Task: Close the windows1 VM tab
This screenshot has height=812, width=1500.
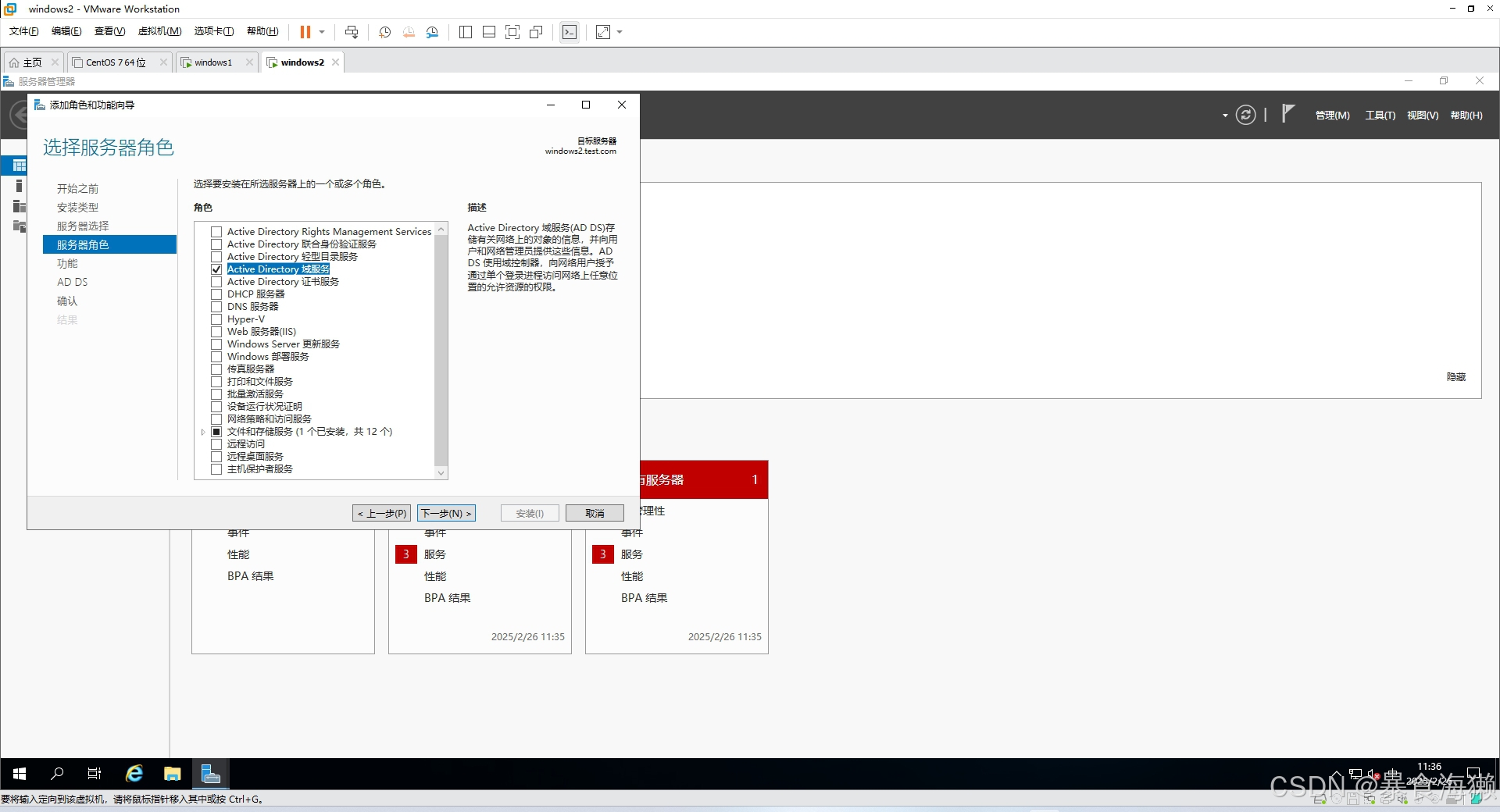Action: coord(249,62)
